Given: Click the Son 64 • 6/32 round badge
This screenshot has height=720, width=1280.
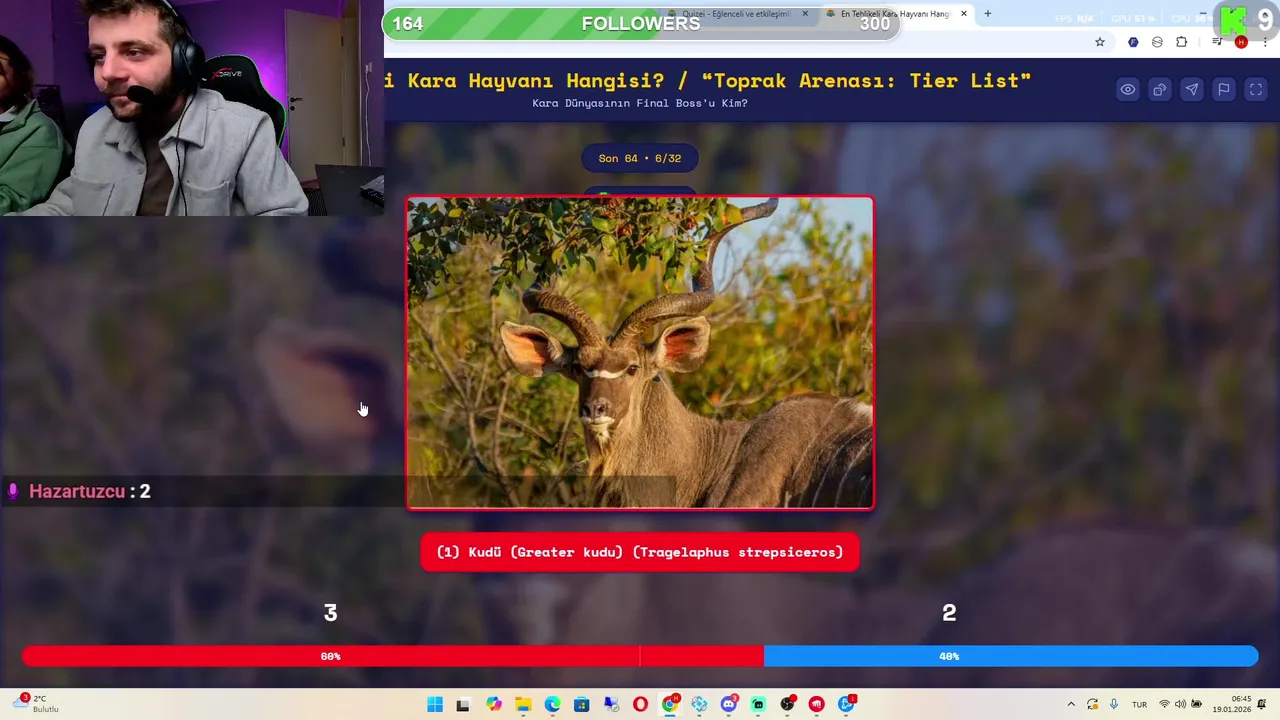Looking at the screenshot, I should [640, 158].
